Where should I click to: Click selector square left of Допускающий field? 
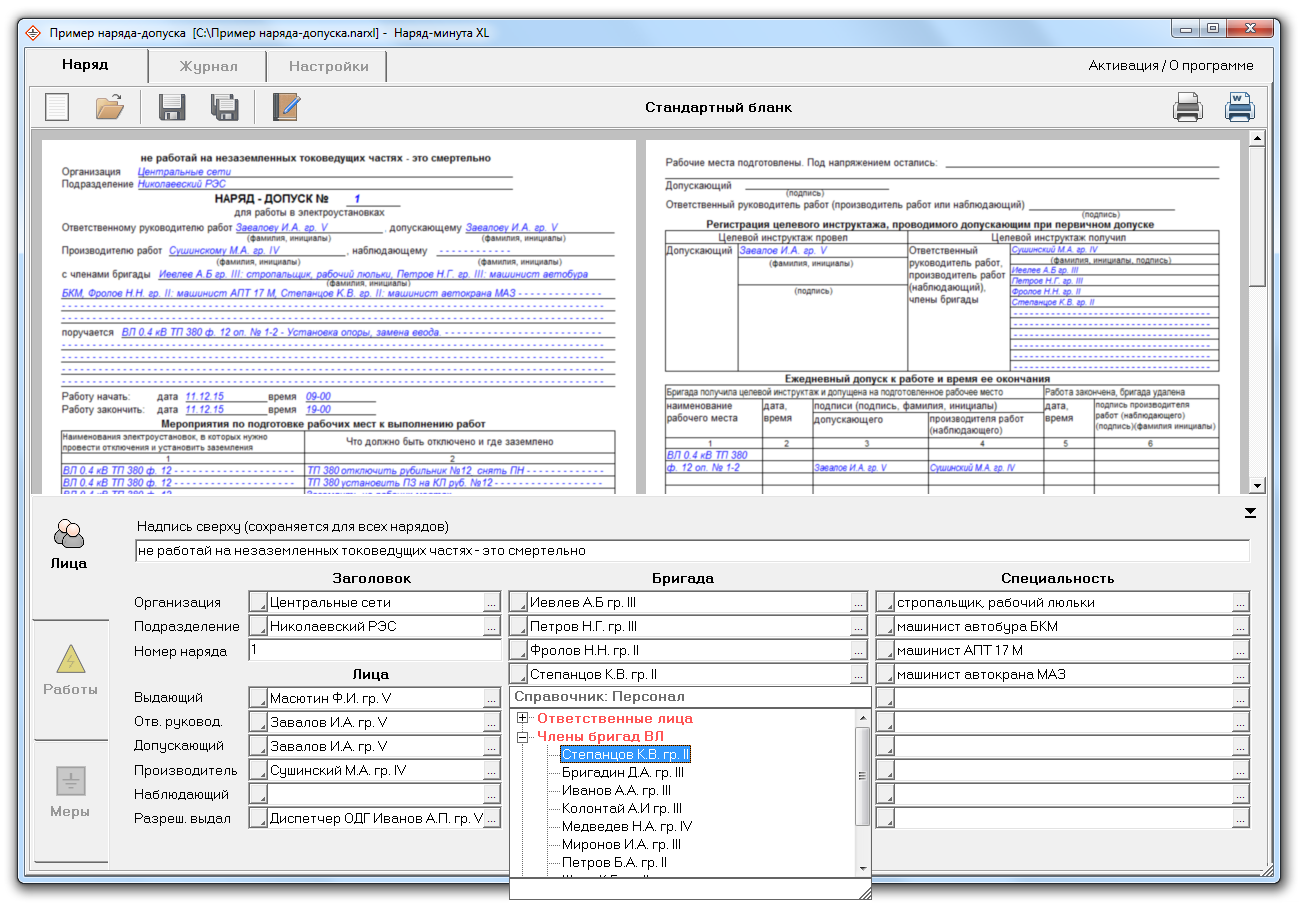258,746
